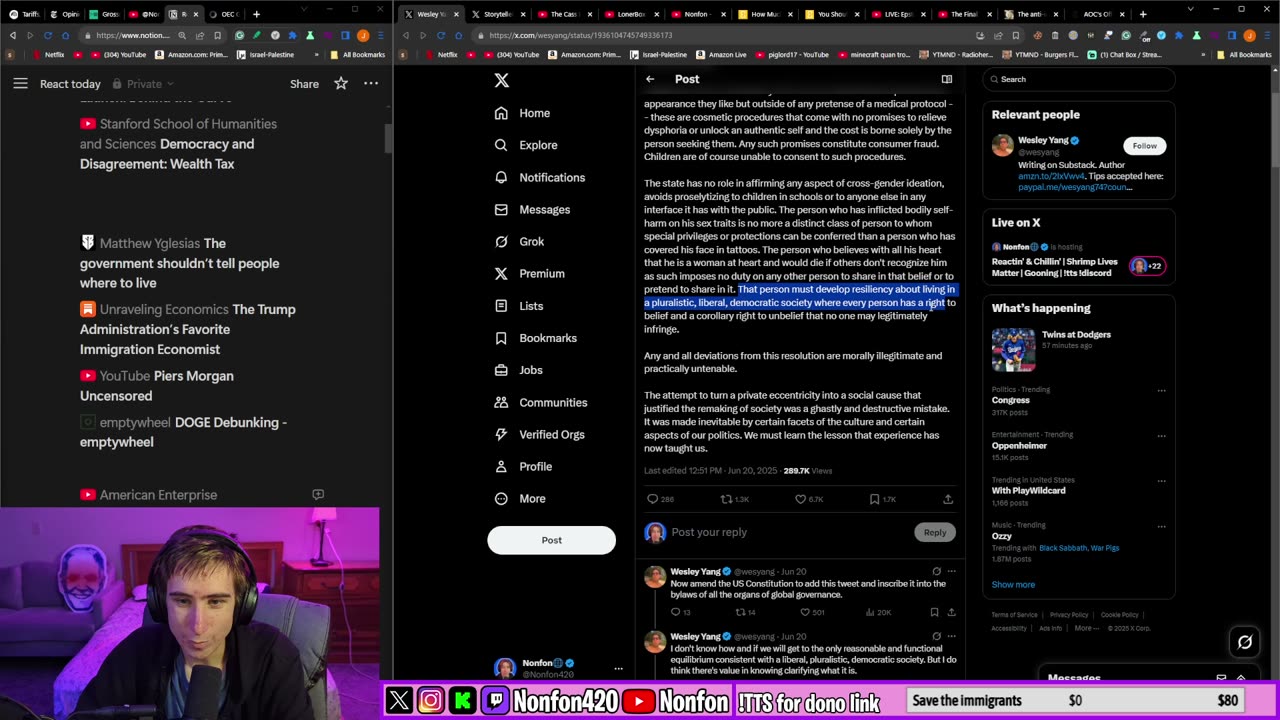Open options for the Congress trend
This screenshot has width=1280, height=720.
[x=1161, y=390]
